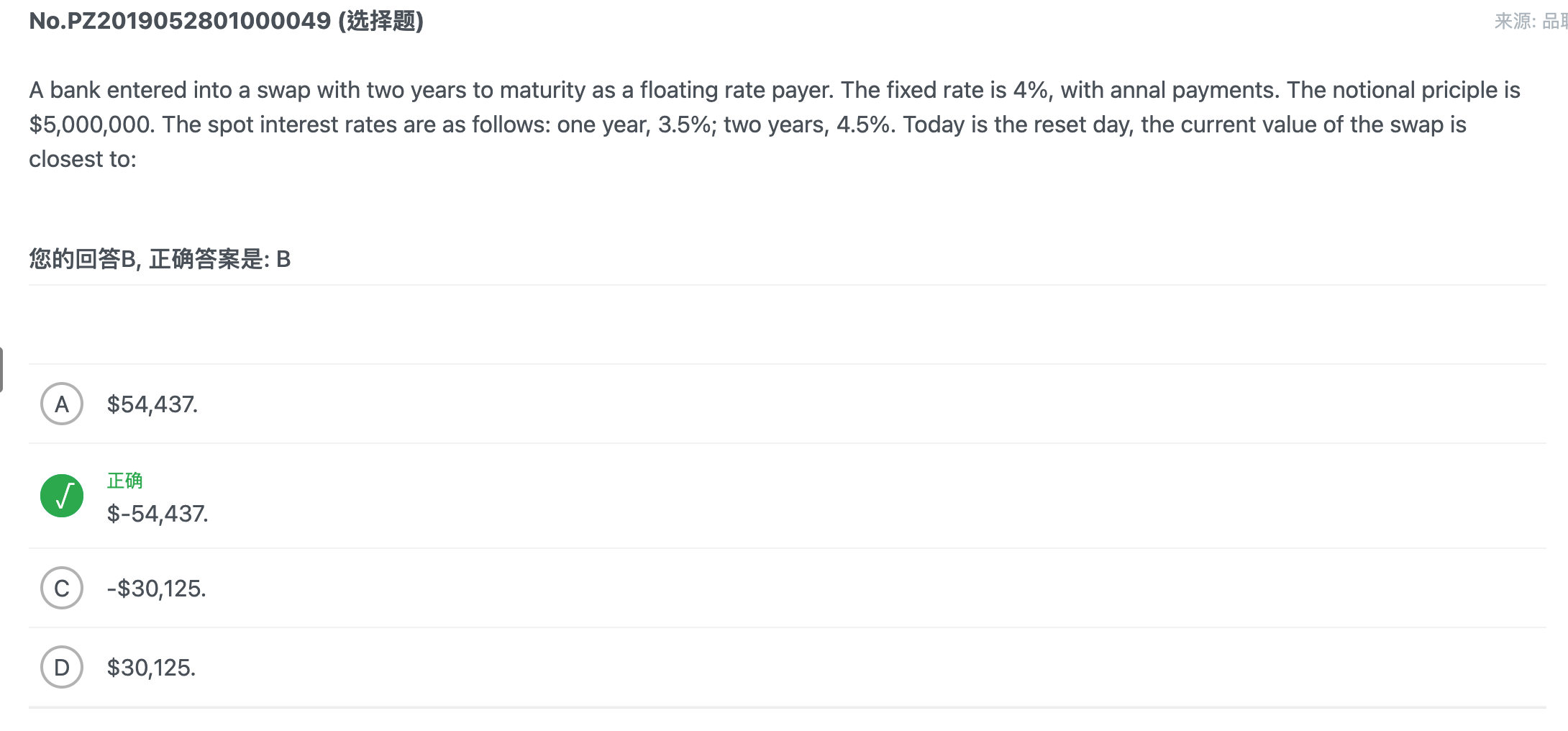Click the green 正确 label
This screenshot has width=1568, height=731.
tap(124, 481)
